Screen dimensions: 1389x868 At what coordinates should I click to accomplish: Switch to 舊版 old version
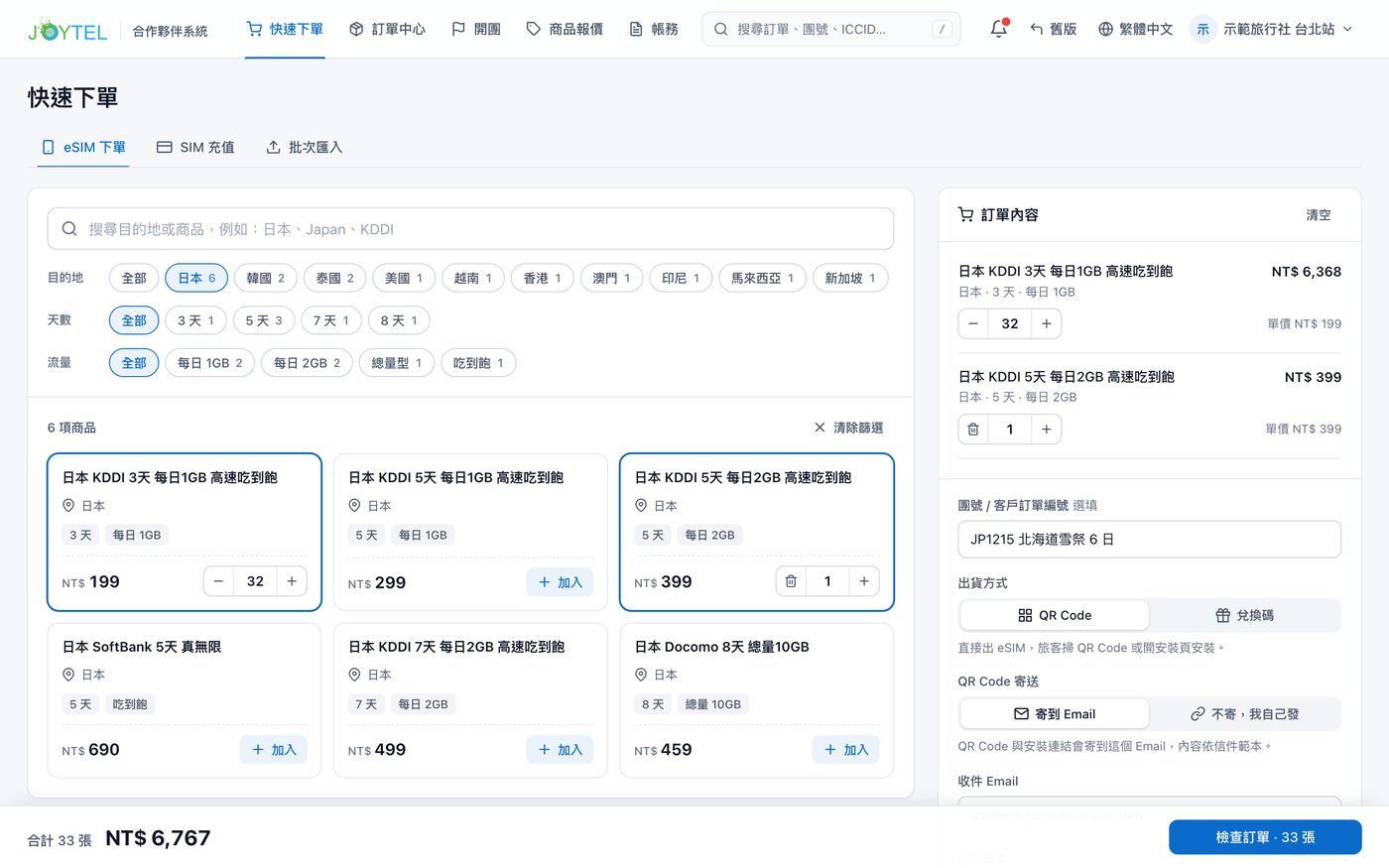coord(1054,29)
